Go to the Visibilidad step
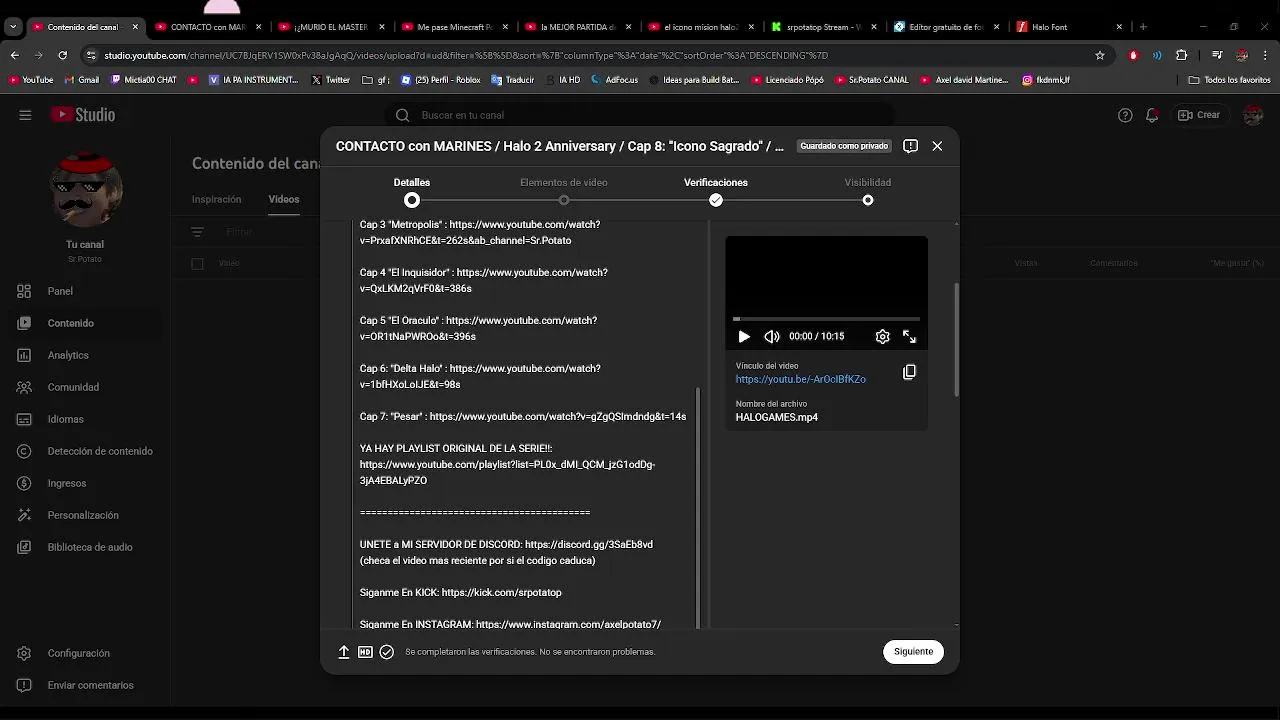1280x720 pixels. coord(868,191)
